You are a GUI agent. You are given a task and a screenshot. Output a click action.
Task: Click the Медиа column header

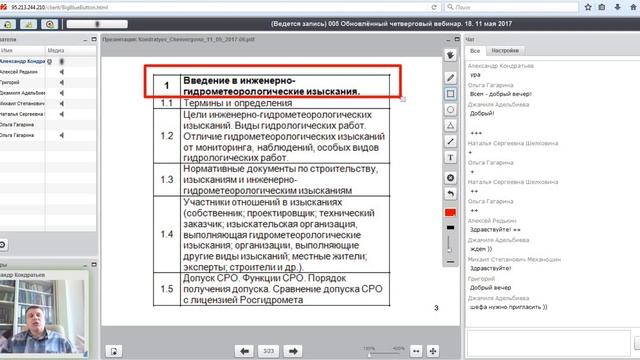click(x=71, y=51)
